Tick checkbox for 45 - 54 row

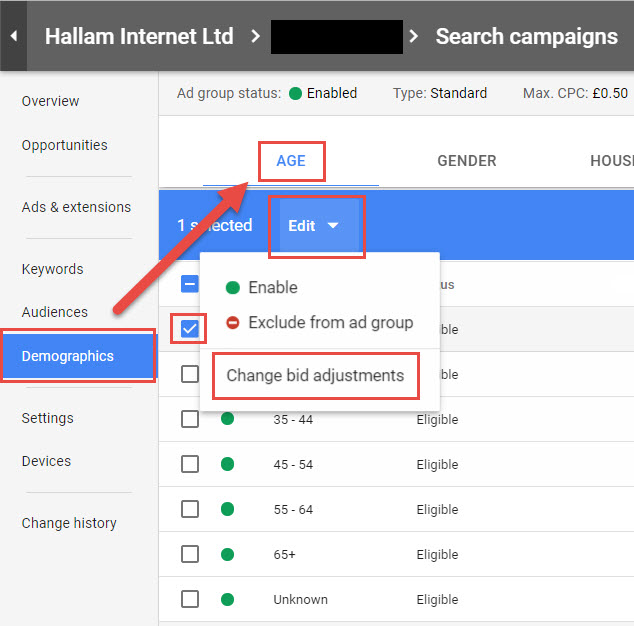pyautogui.click(x=190, y=464)
